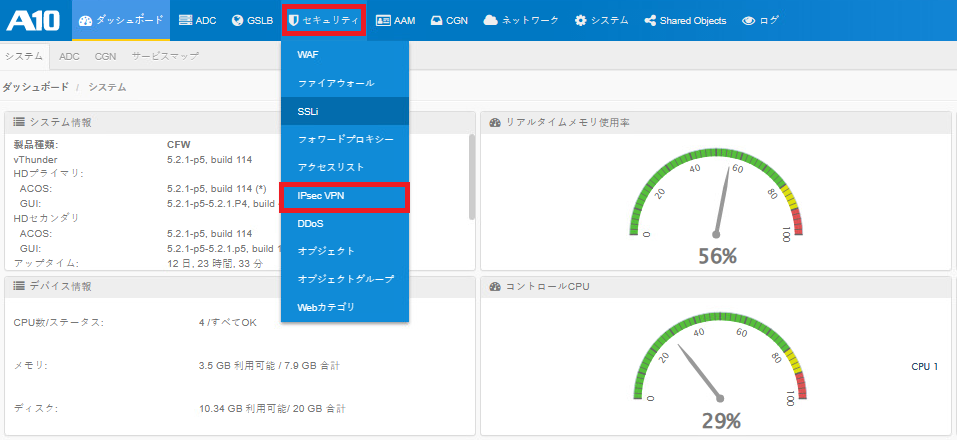Viewport: 957px width, 440px height.
Task: Click the アップタイム label
Action: pyautogui.click(x=46, y=263)
